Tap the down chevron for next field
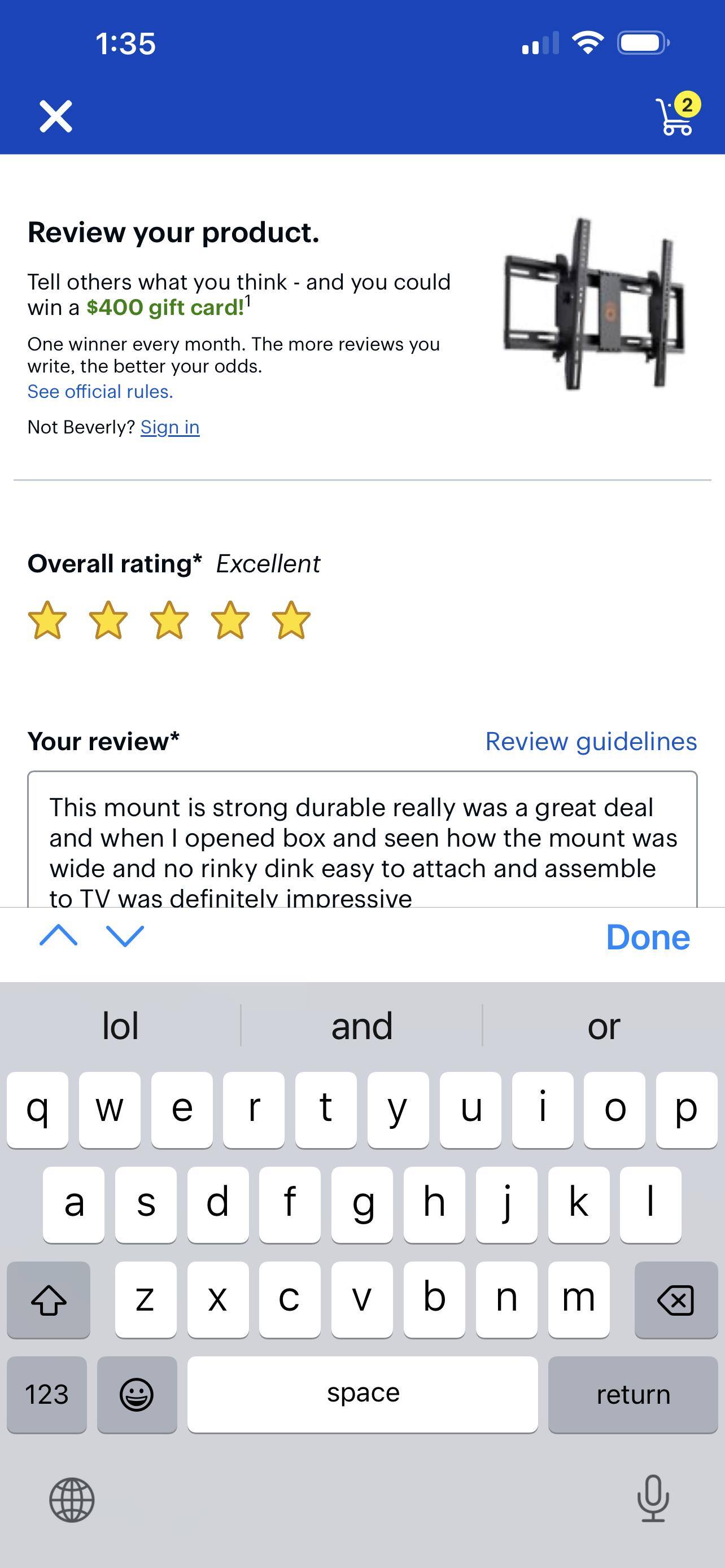This screenshot has height=1568, width=725. pos(124,938)
